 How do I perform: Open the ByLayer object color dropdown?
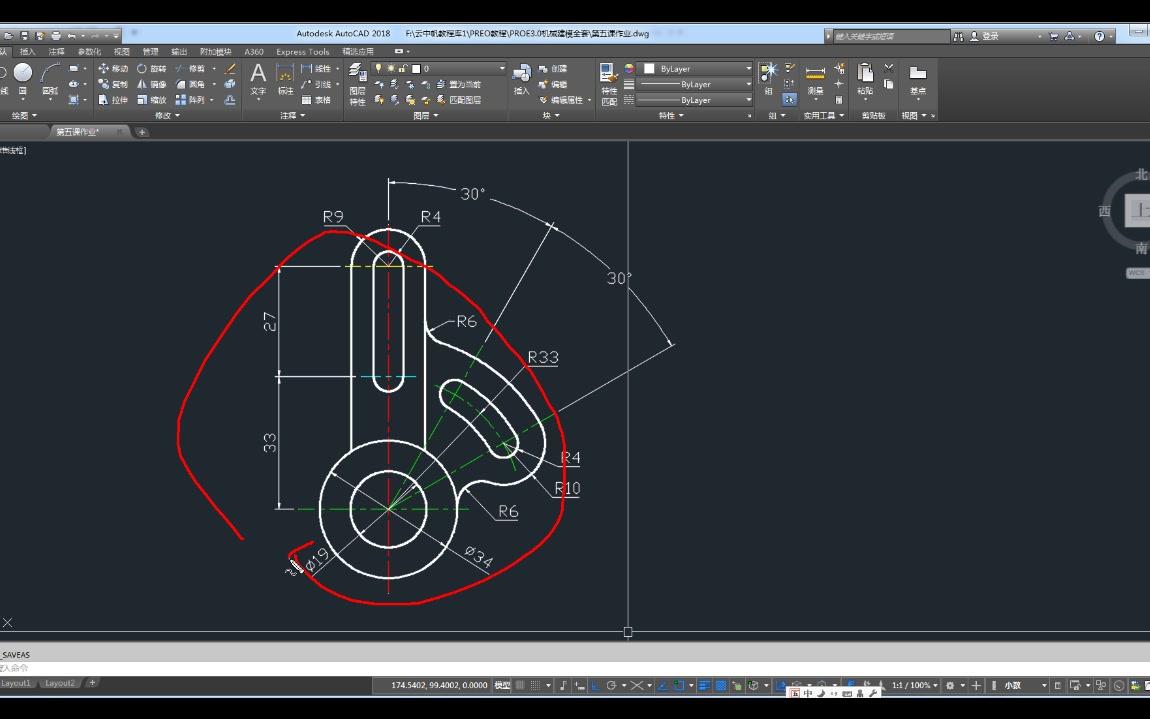point(702,69)
